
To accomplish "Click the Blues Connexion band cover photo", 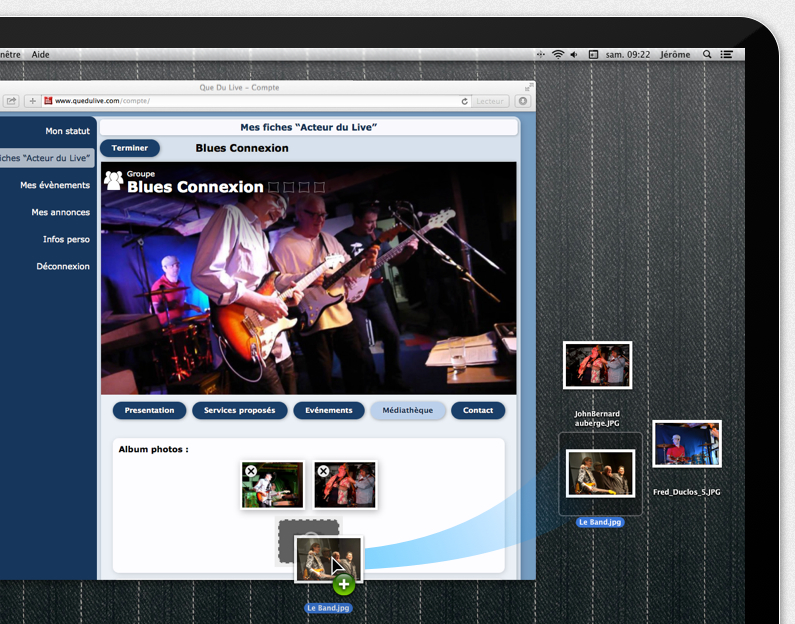I will 308,278.
